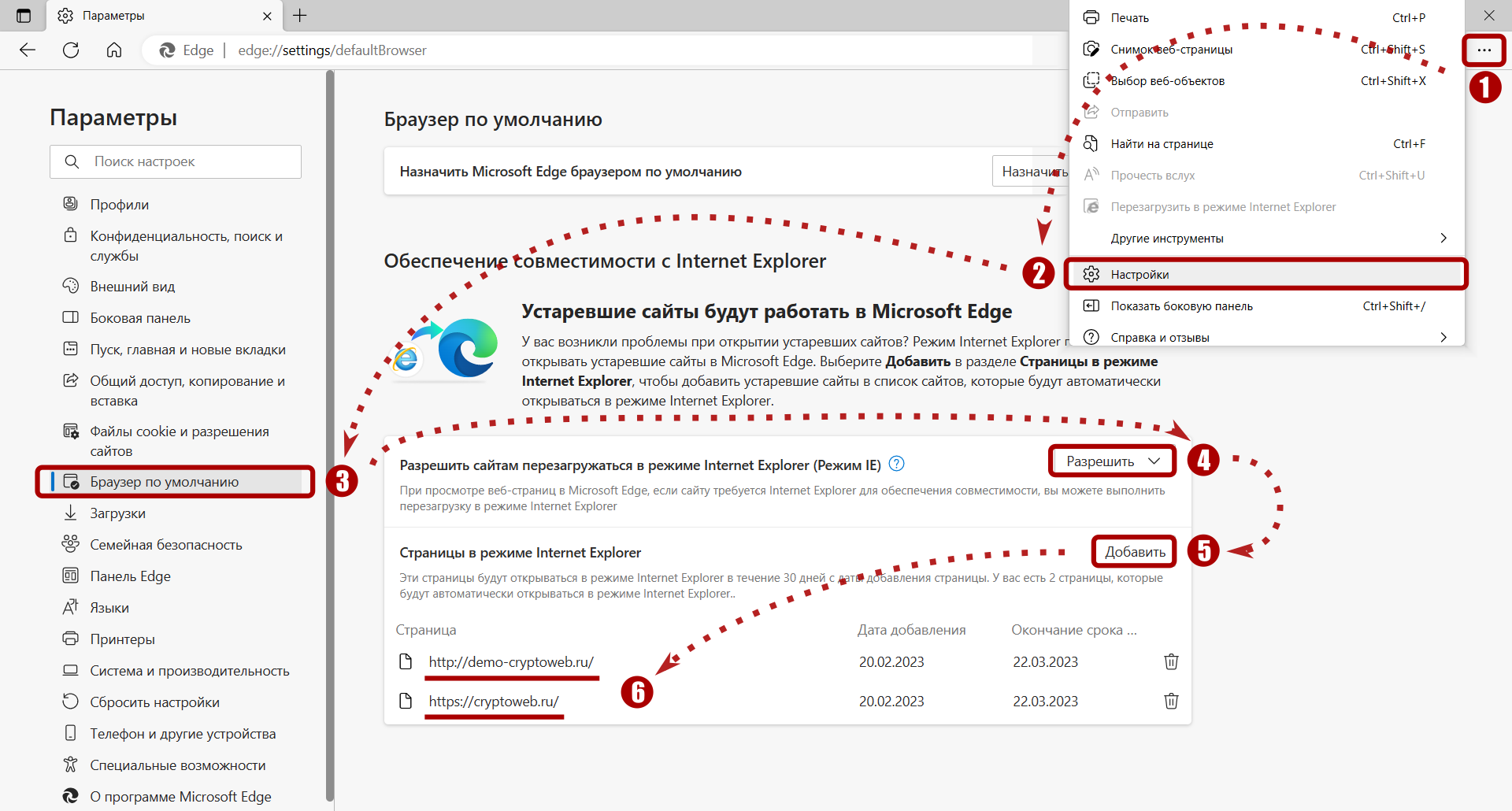Click the IE mode help question icon
1512x811 pixels.
coord(897,464)
